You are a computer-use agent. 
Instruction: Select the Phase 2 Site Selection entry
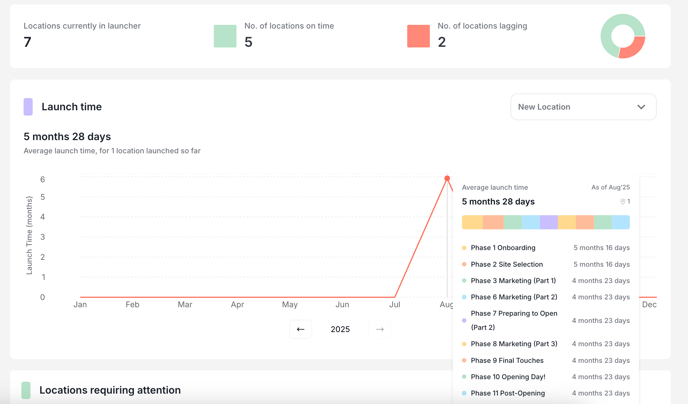(507, 265)
